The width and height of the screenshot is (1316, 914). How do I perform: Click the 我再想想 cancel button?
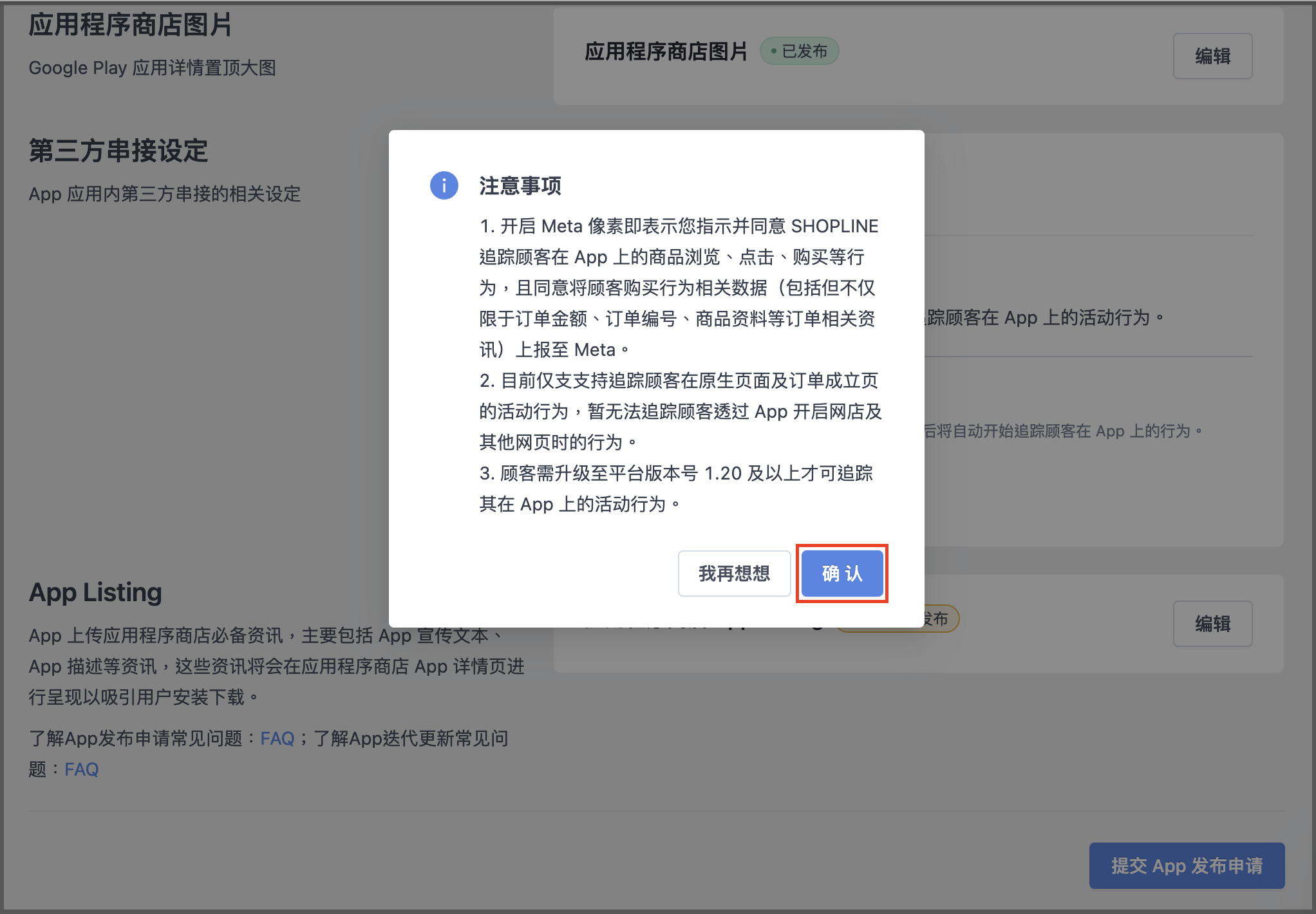pyautogui.click(x=734, y=574)
